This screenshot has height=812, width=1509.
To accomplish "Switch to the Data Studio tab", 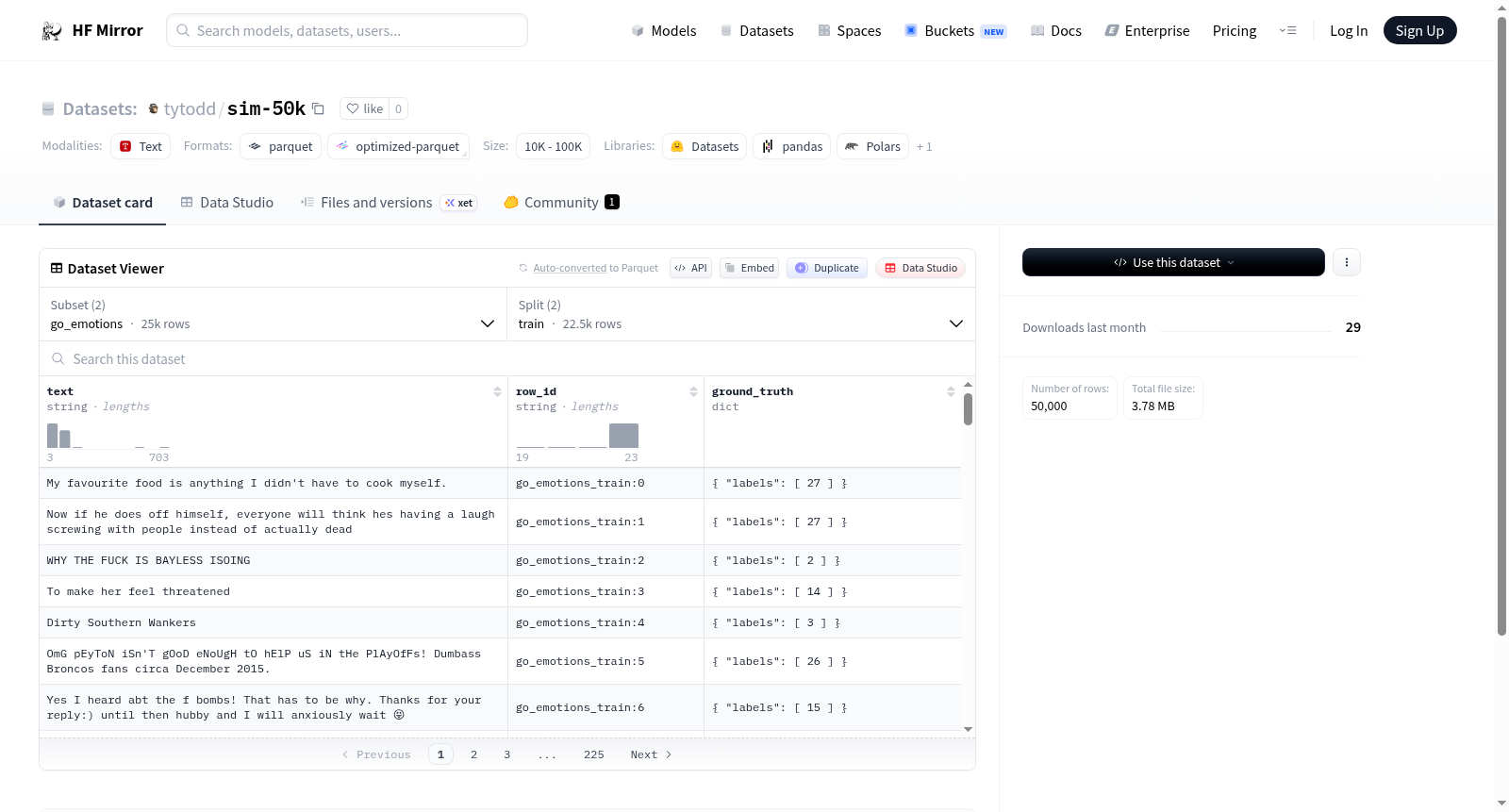I will (227, 203).
